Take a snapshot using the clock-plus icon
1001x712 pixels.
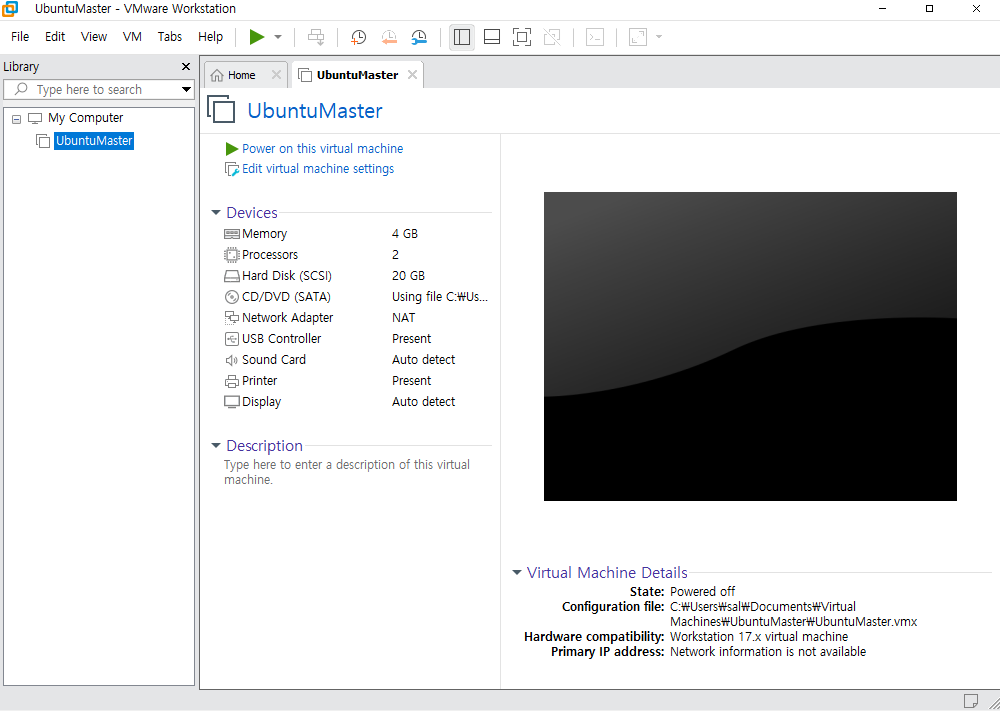[x=358, y=37]
